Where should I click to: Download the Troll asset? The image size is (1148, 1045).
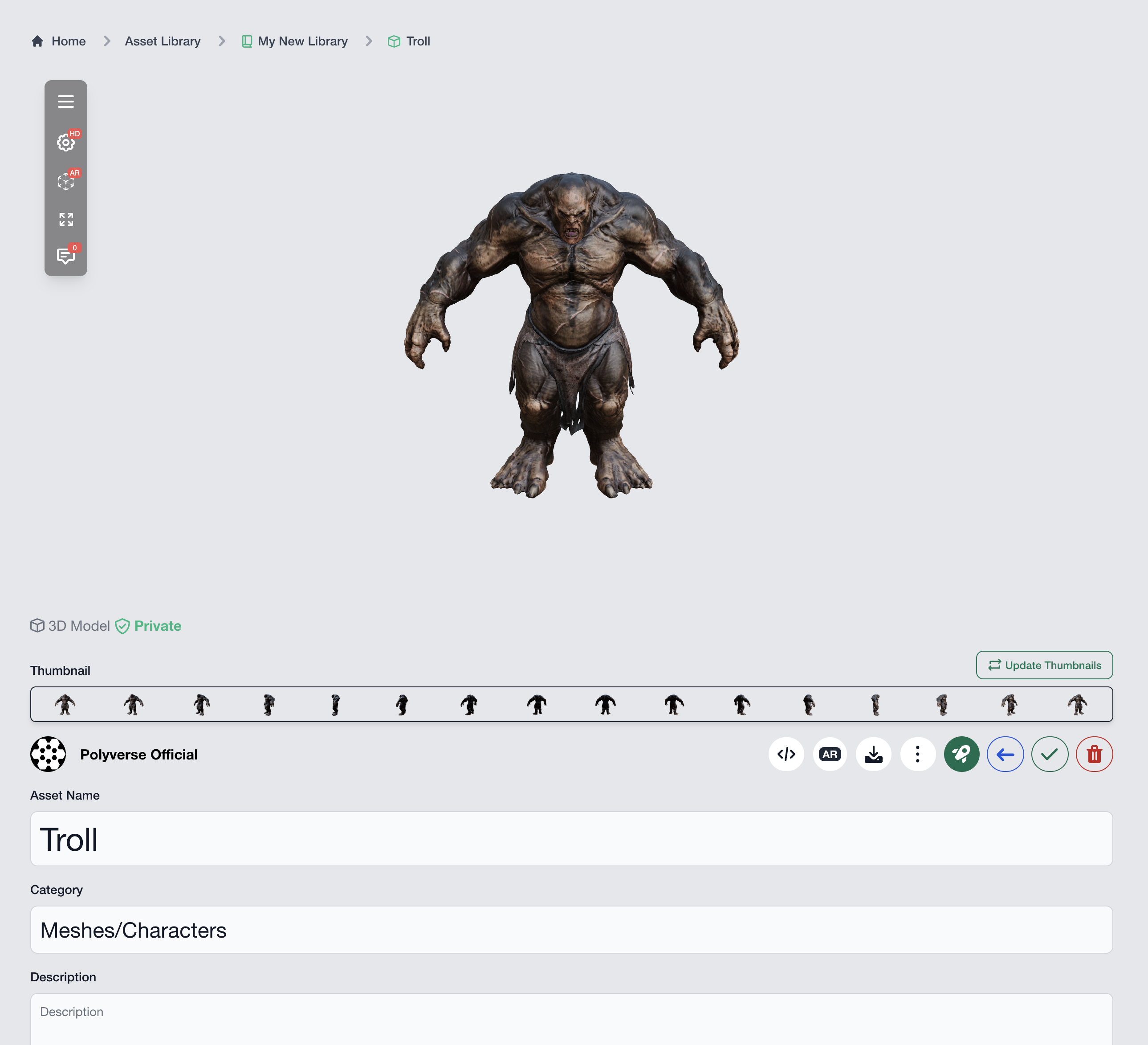coord(873,754)
